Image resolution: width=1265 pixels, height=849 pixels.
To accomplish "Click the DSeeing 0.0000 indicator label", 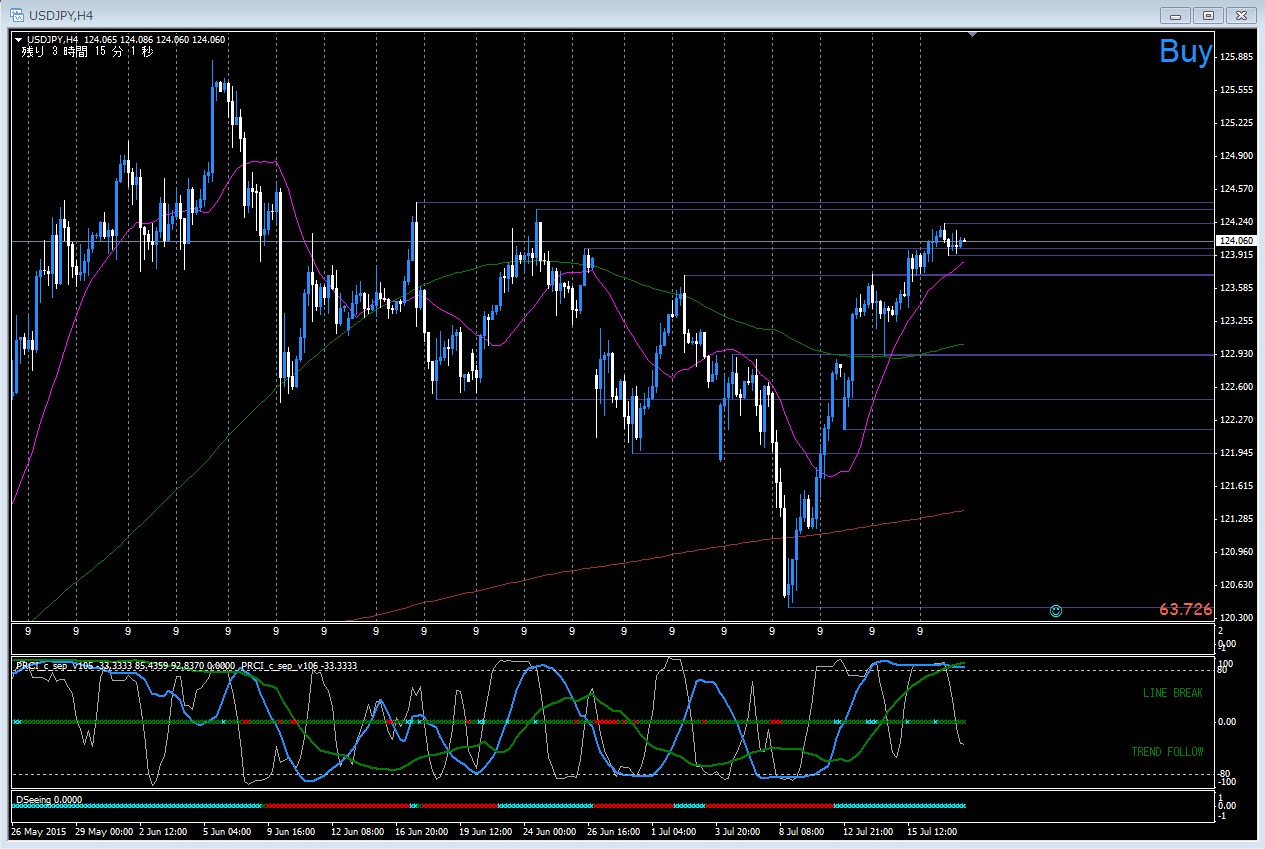I will (49, 800).
